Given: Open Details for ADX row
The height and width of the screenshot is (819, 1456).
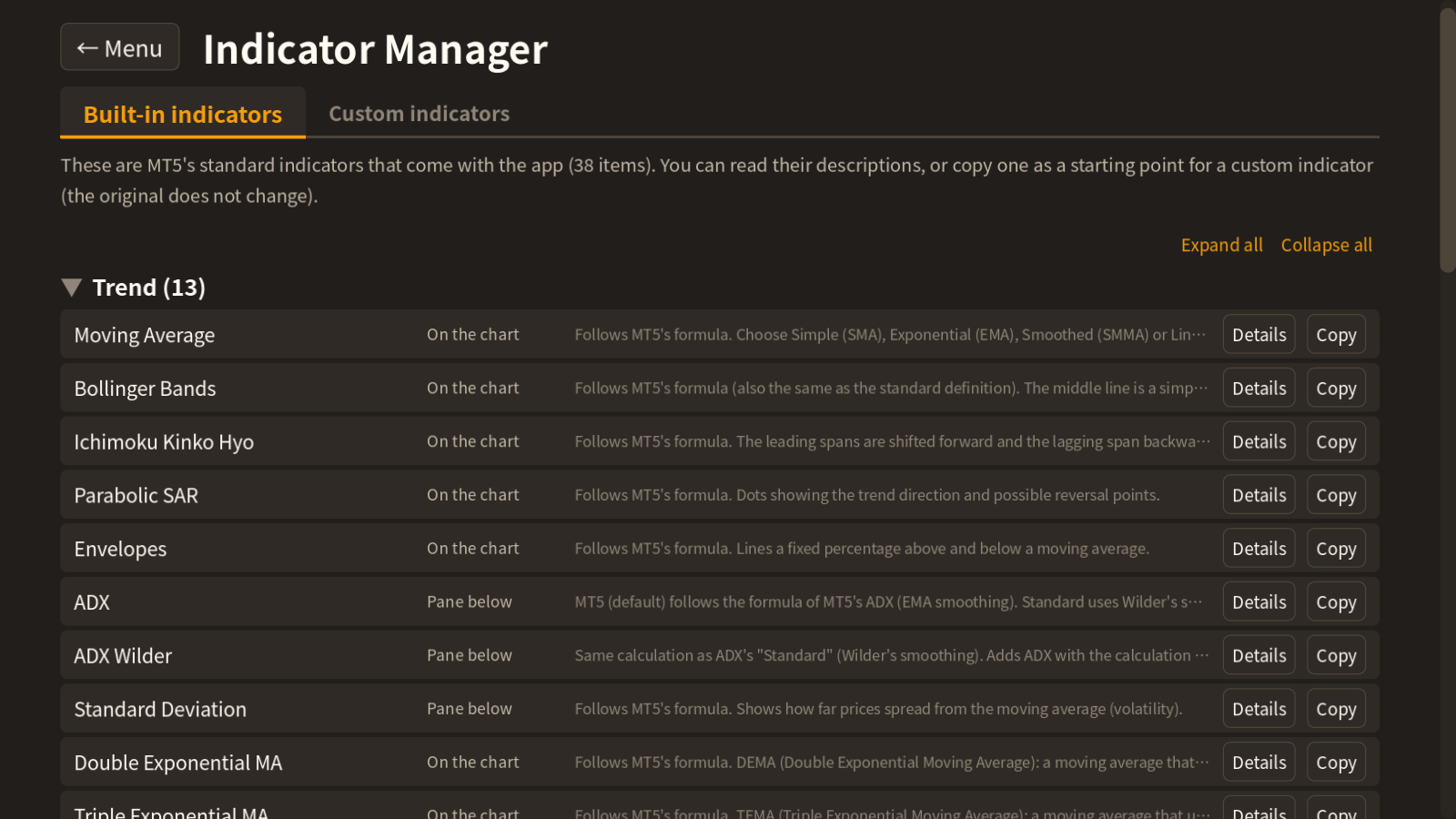Looking at the screenshot, I should 1259,602.
